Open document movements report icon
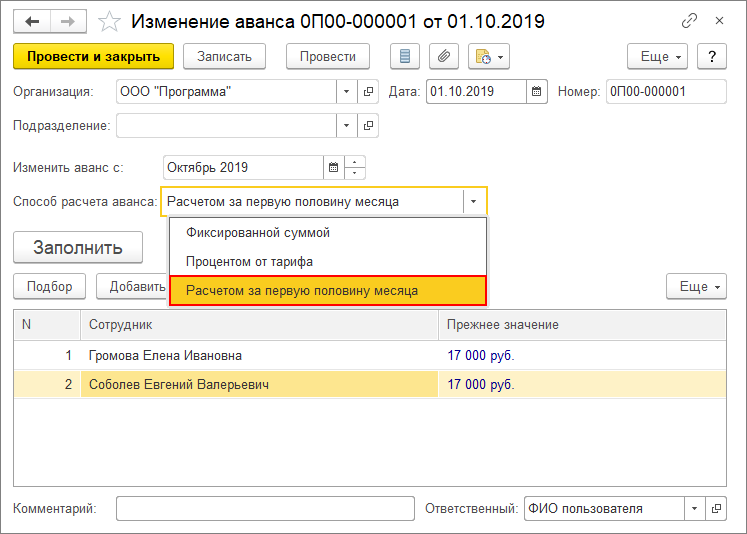 pyautogui.click(x=405, y=57)
